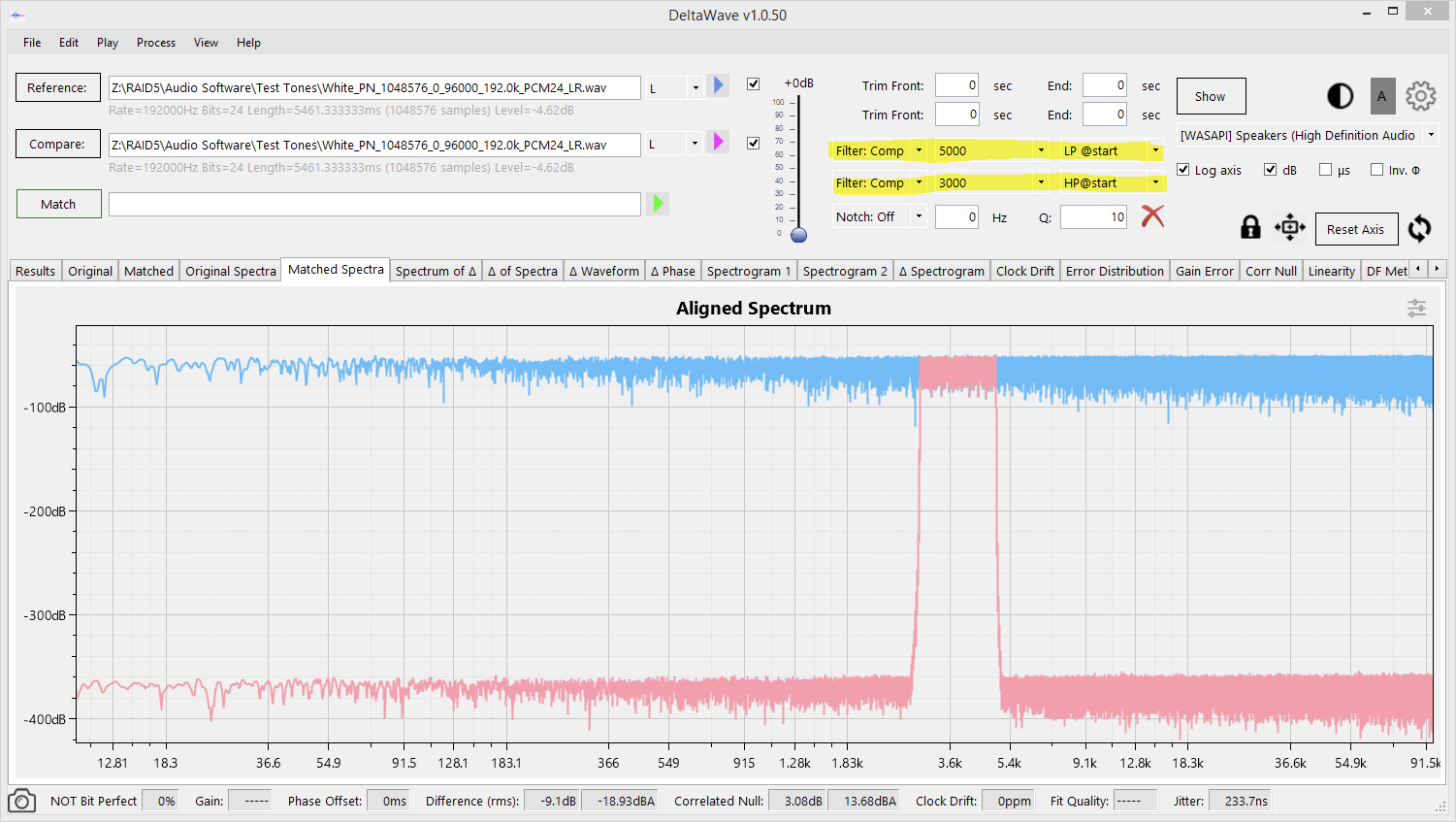Take a snapshot with the camera icon
The height and width of the screenshot is (822, 1456).
click(21, 802)
